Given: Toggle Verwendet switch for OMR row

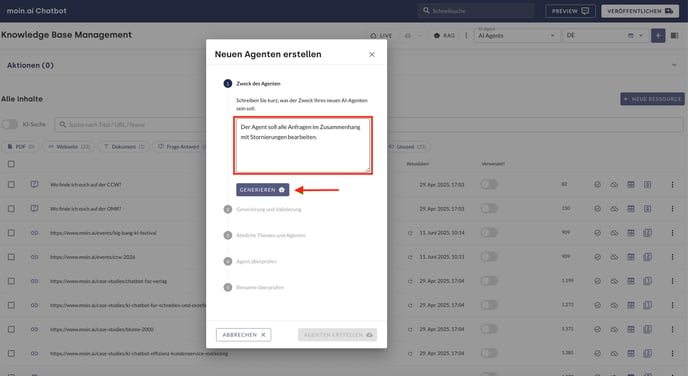Looking at the screenshot, I should tap(489, 208).
